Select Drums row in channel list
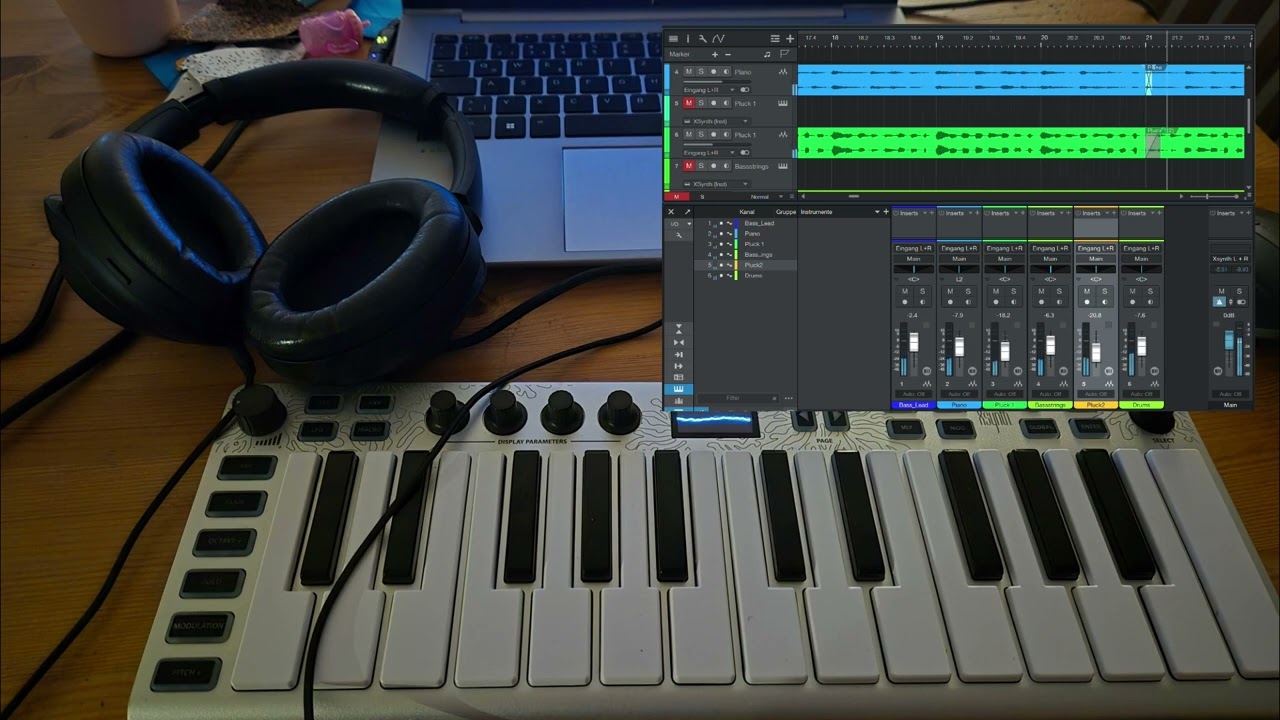 coord(746,276)
